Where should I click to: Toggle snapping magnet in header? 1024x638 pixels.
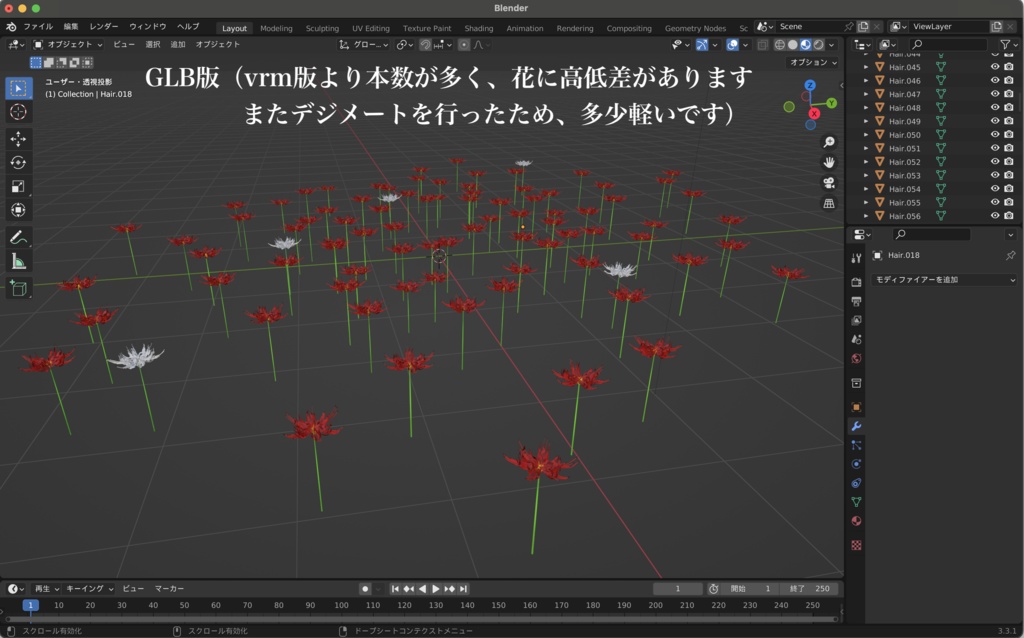click(x=425, y=44)
